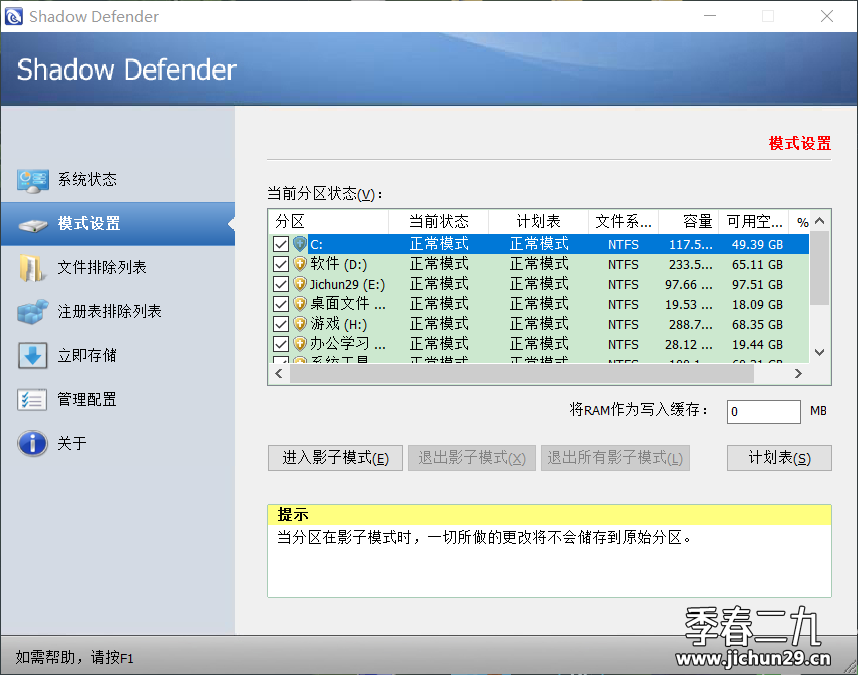The width and height of the screenshot is (858, 675).
Task: Select the 软件 (D:) row name
Action: (339, 264)
